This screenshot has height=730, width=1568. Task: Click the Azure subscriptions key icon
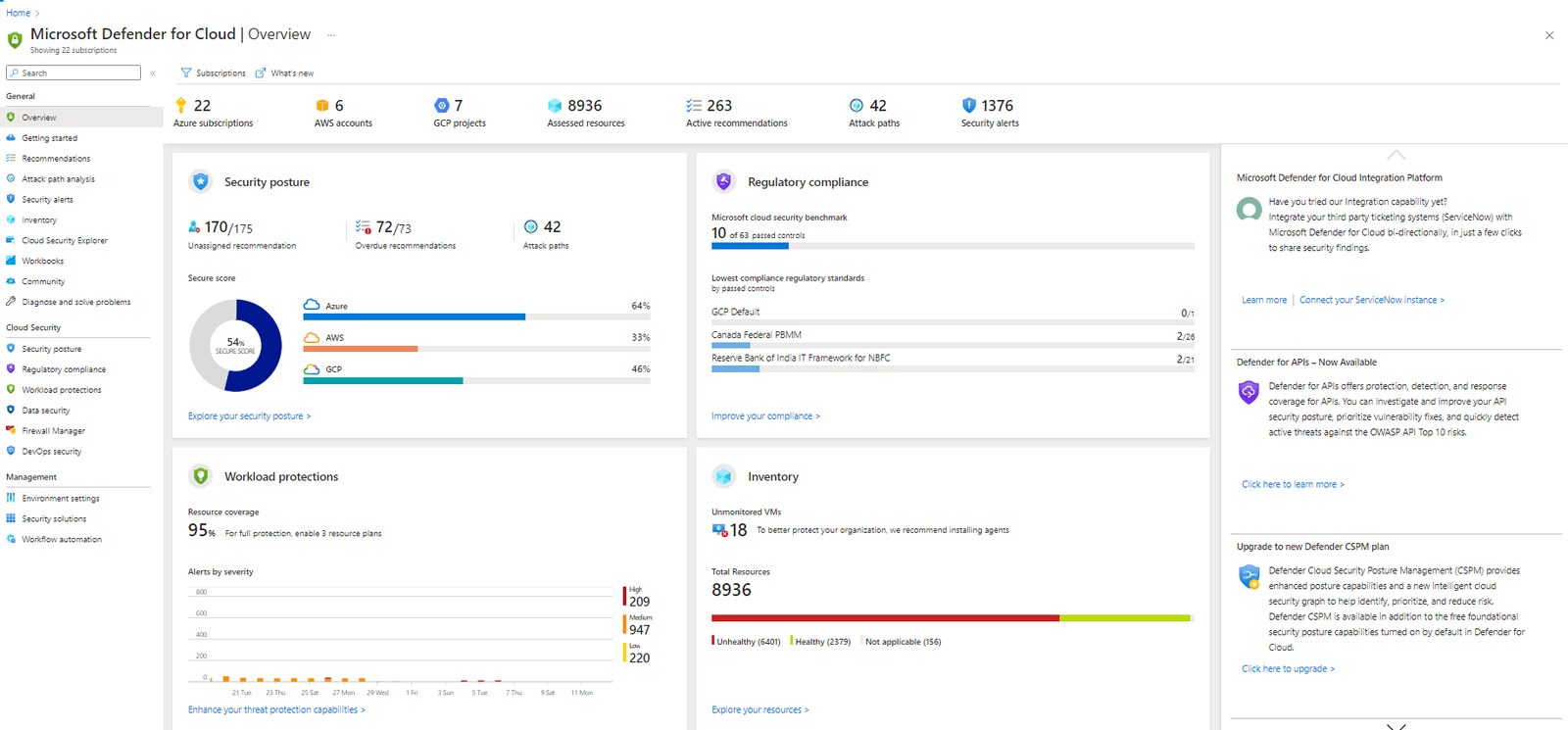[180, 105]
